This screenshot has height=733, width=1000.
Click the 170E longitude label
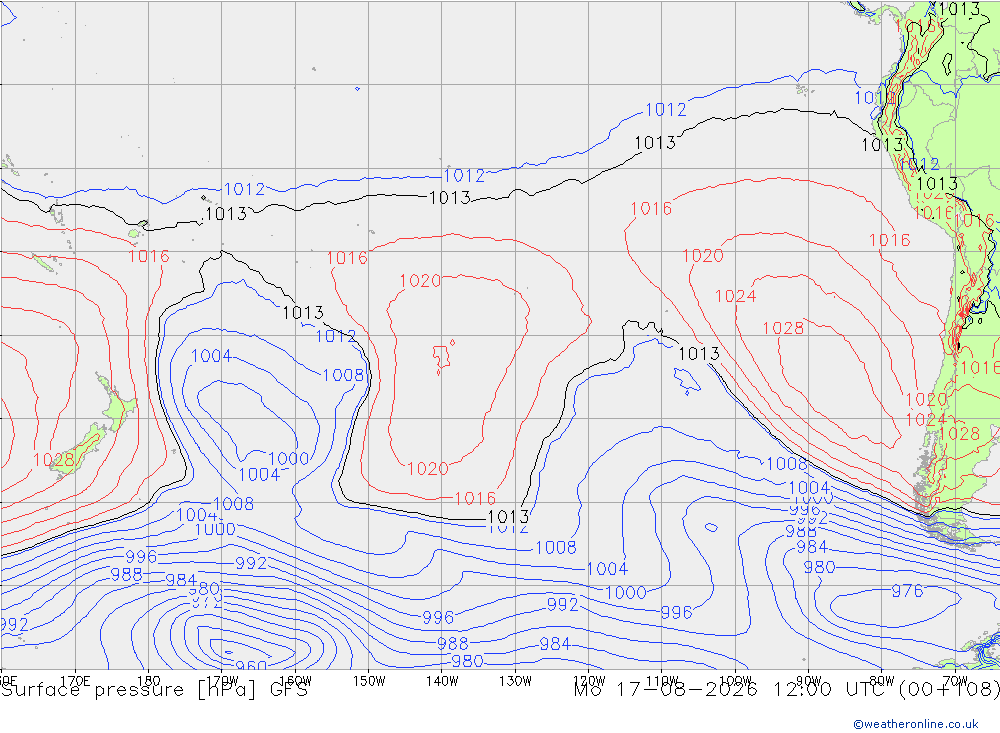tap(75, 681)
